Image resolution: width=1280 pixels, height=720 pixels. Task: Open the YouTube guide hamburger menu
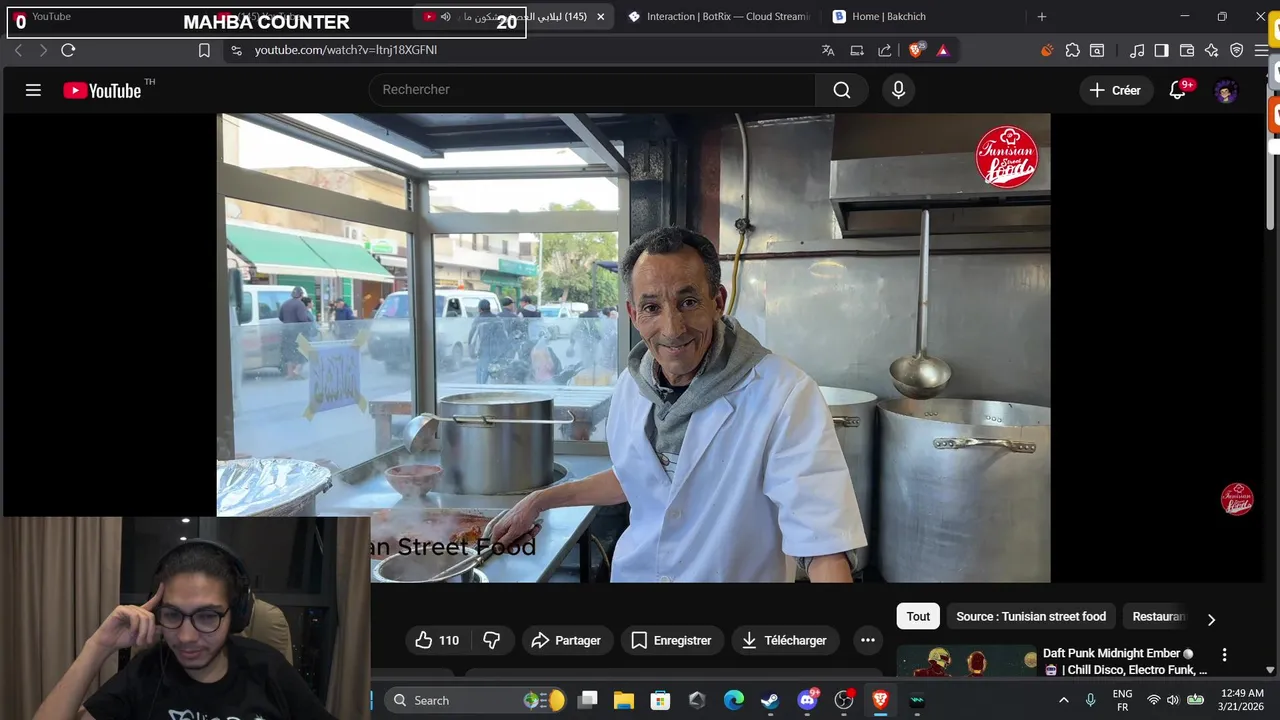(x=33, y=90)
